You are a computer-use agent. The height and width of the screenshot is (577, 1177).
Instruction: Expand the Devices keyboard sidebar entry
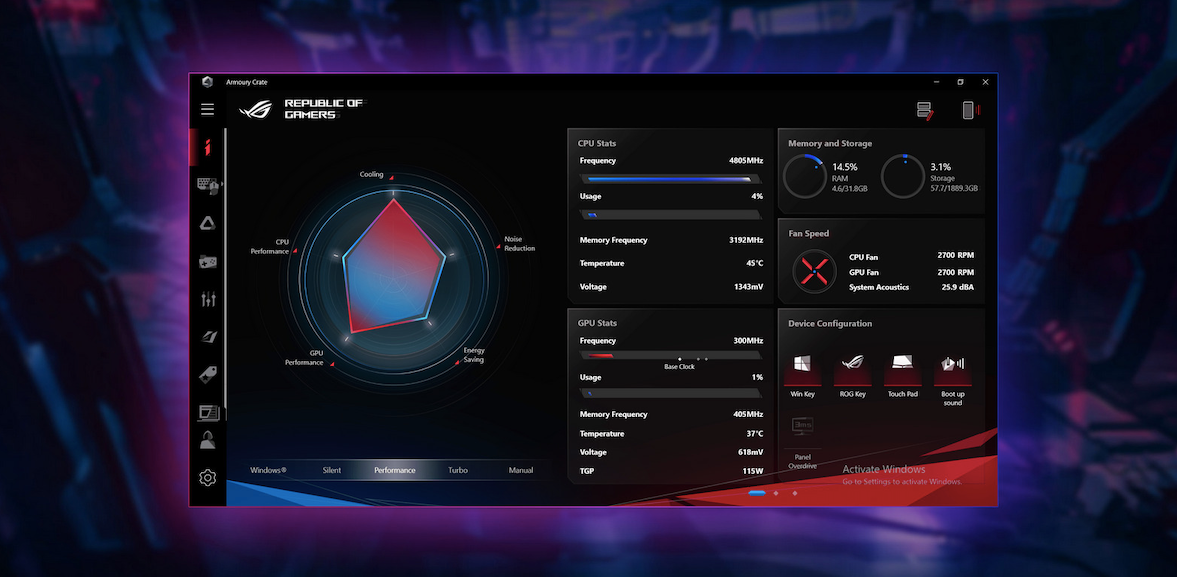tap(208, 185)
